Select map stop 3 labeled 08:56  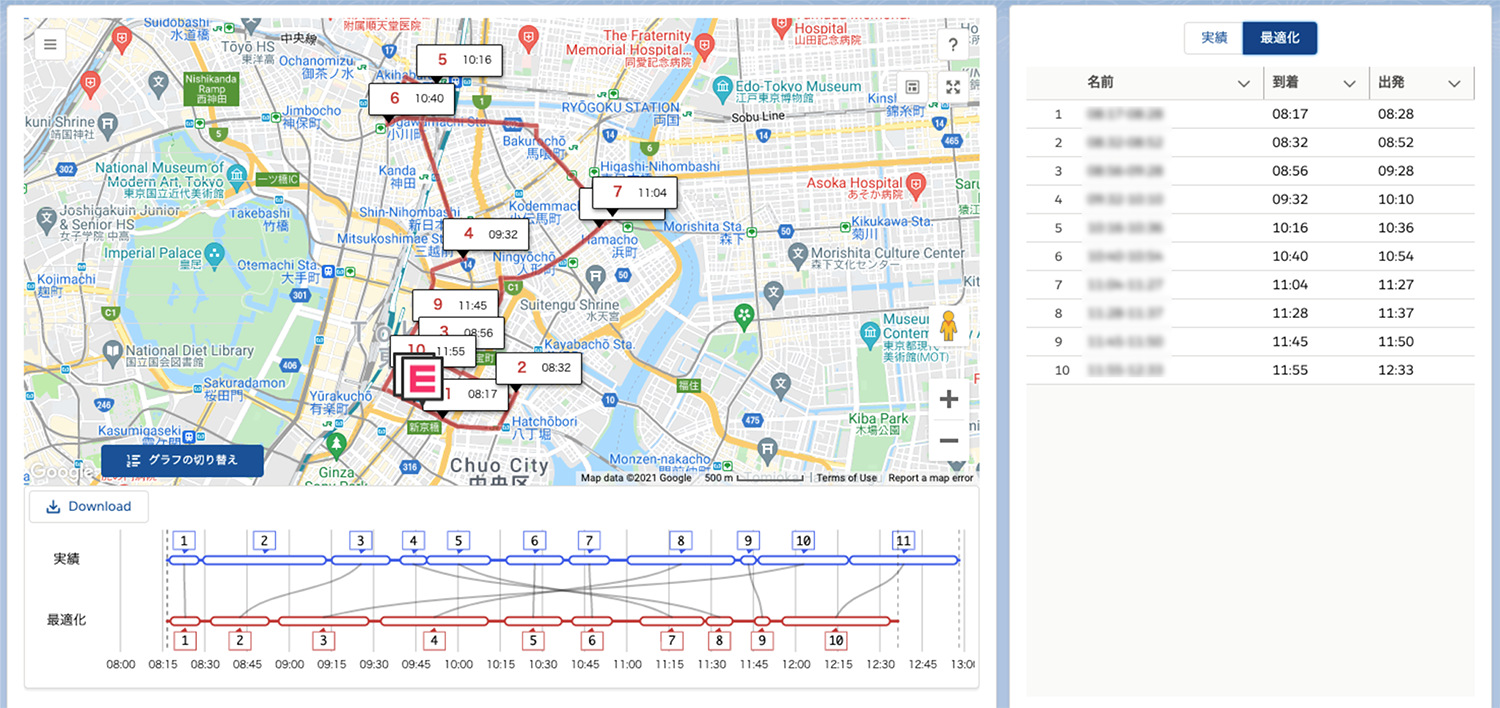coord(461,331)
